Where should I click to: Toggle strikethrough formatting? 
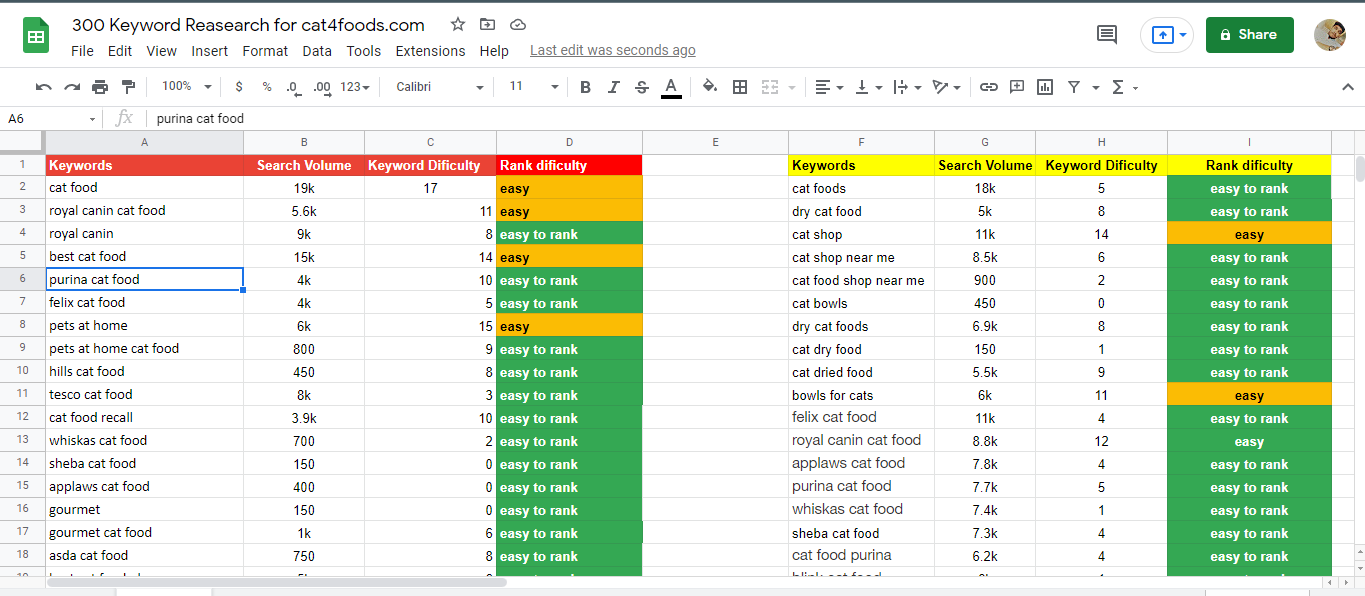tap(642, 87)
